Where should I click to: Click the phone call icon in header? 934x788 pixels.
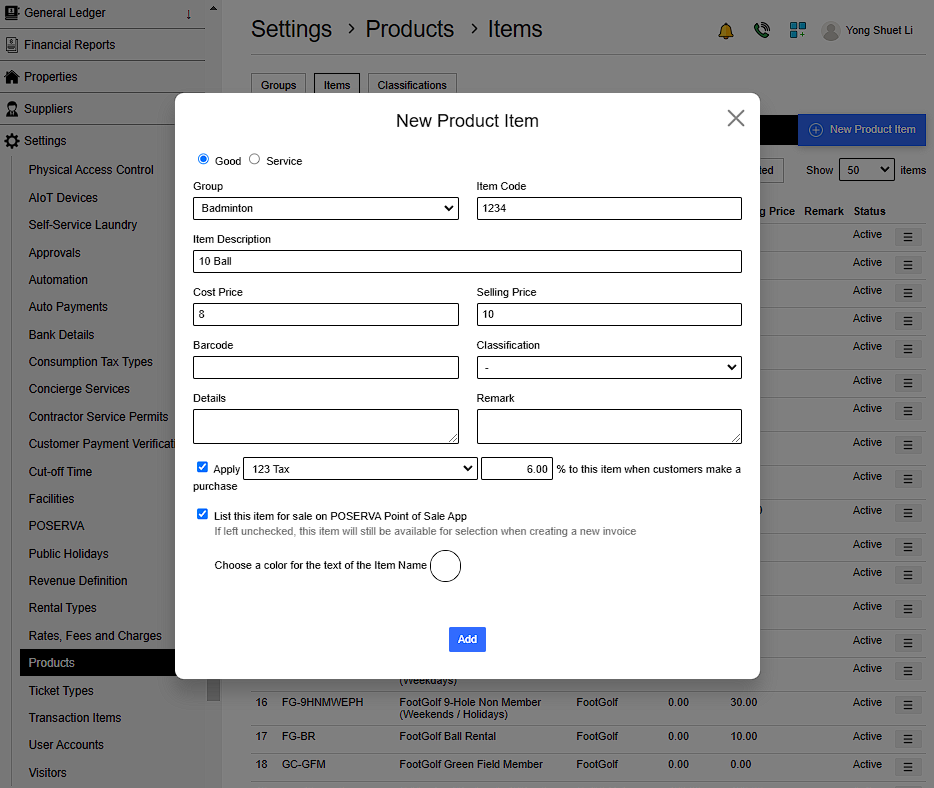pyautogui.click(x=761, y=31)
